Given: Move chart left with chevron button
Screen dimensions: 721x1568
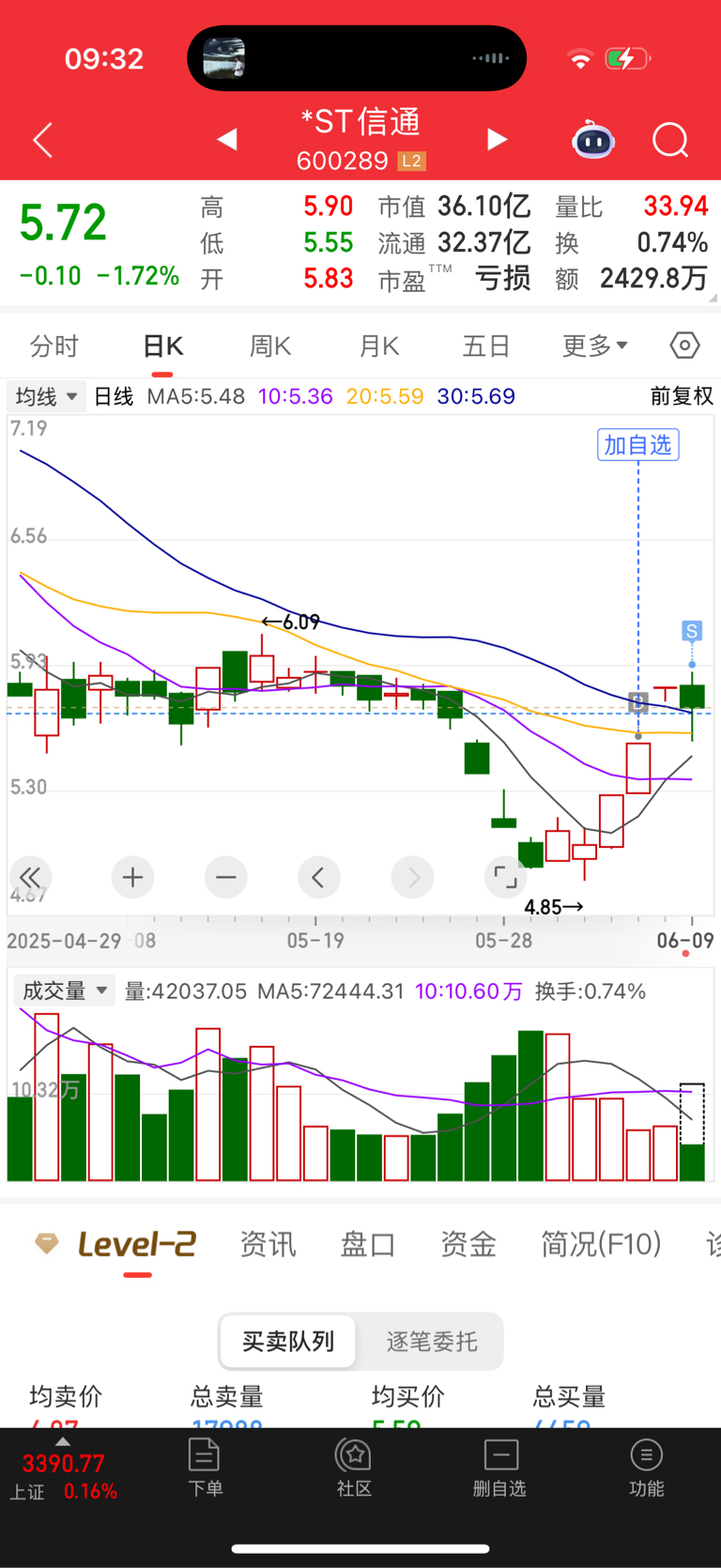Looking at the screenshot, I should point(319,878).
